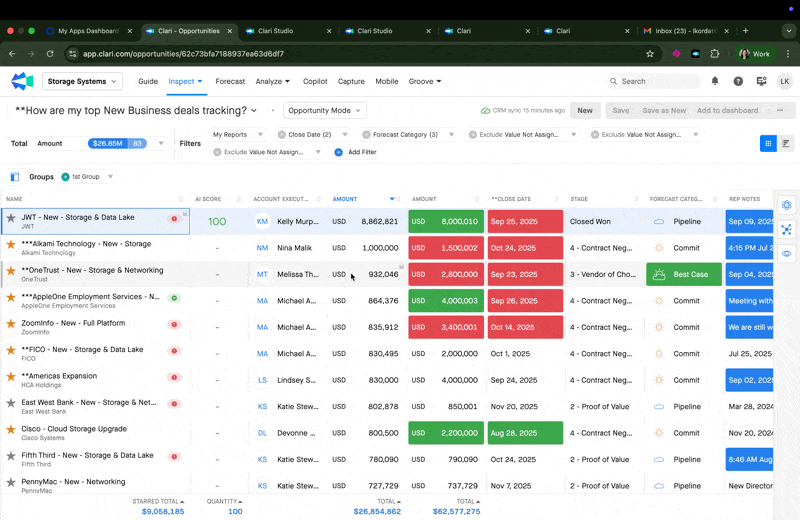Toggle the star on the East West Bank deal
Viewport: 800px width, 520px height.
coord(11,403)
